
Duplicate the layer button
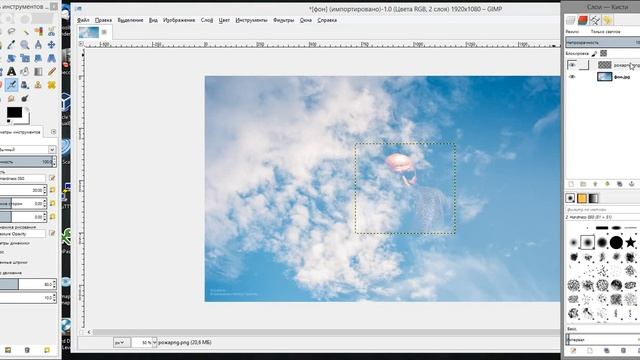click(619, 184)
